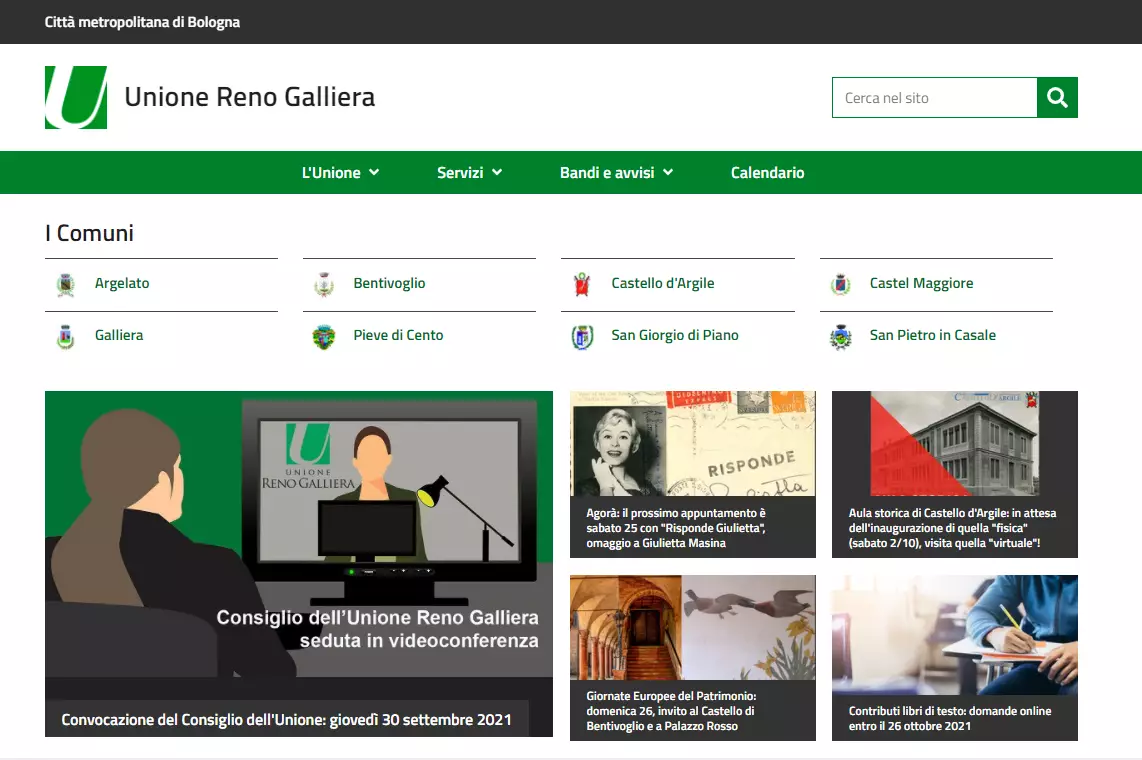Open the Servizi dropdown menu
This screenshot has height=760, width=1142.
click(469, 173)
